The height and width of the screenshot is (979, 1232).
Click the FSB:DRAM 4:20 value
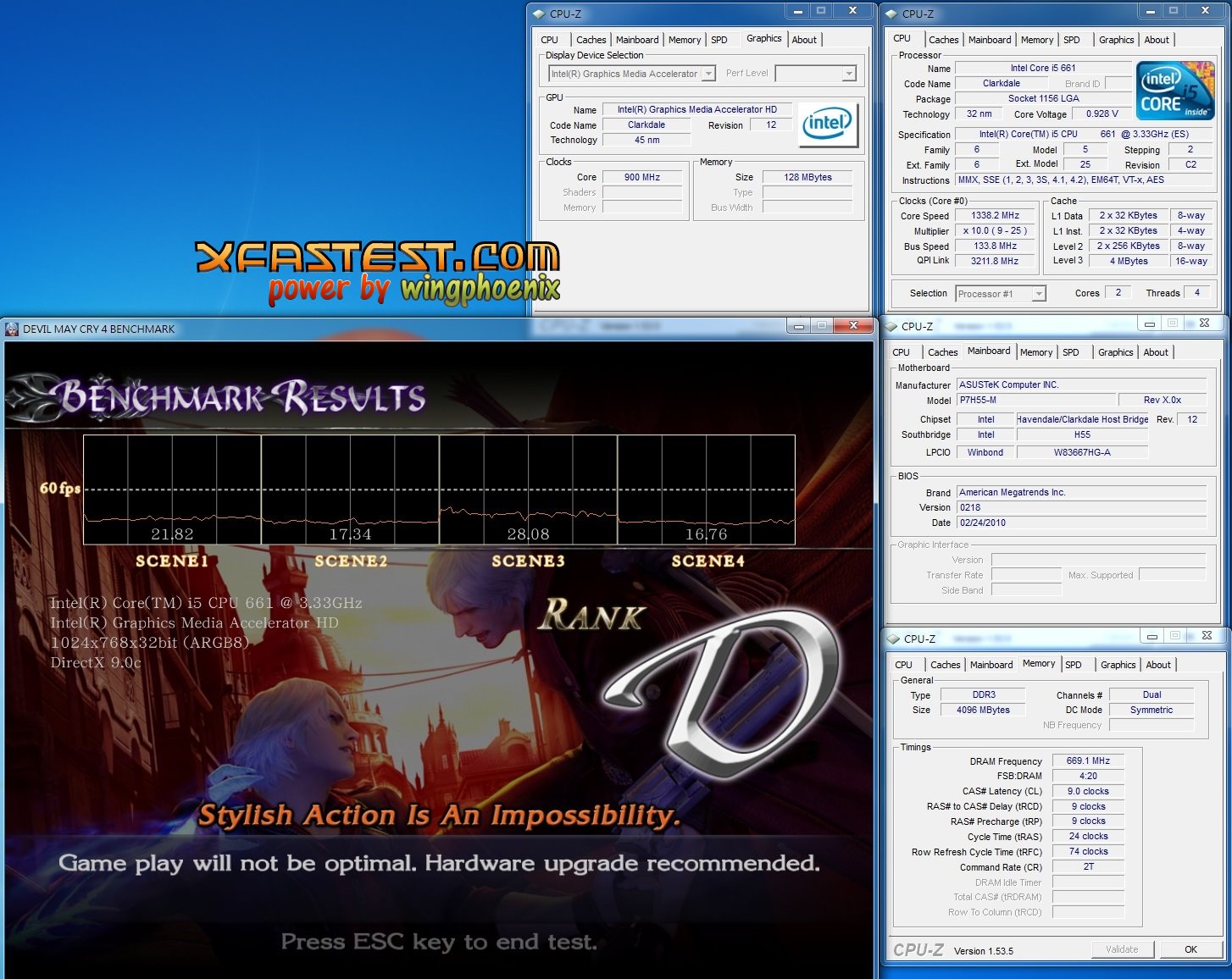click(1088, 776)
